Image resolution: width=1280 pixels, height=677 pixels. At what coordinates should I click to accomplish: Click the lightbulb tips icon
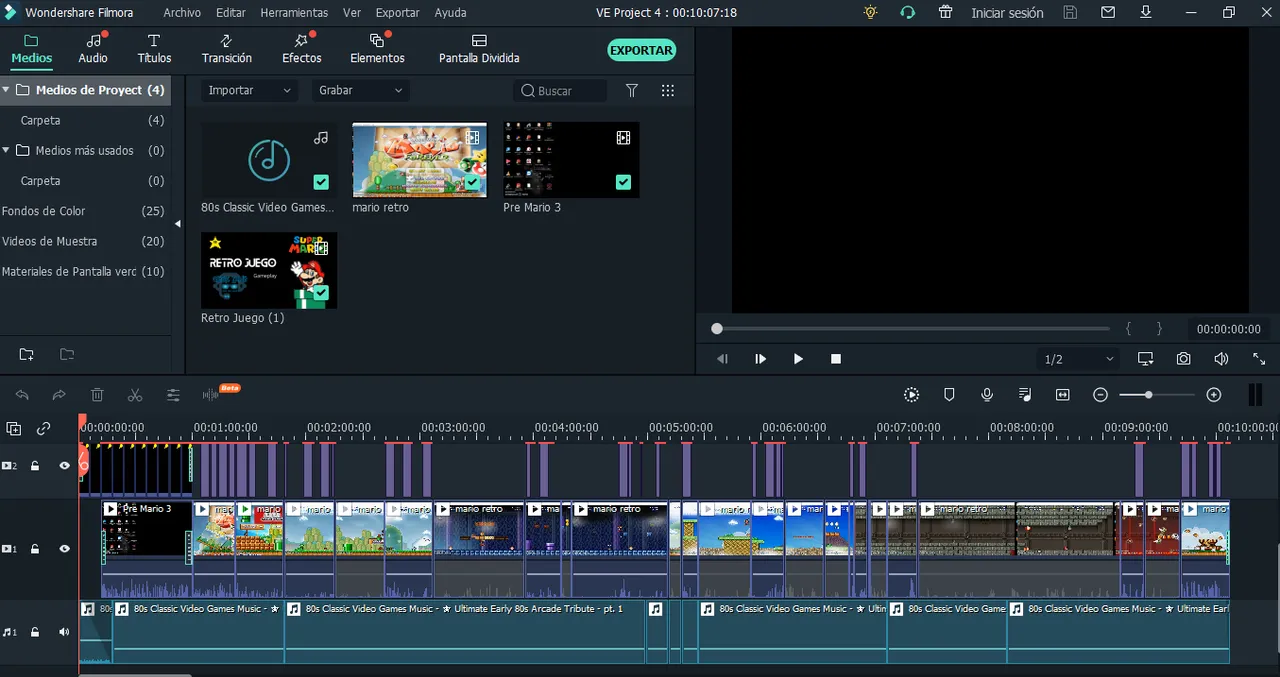[870, 12]
